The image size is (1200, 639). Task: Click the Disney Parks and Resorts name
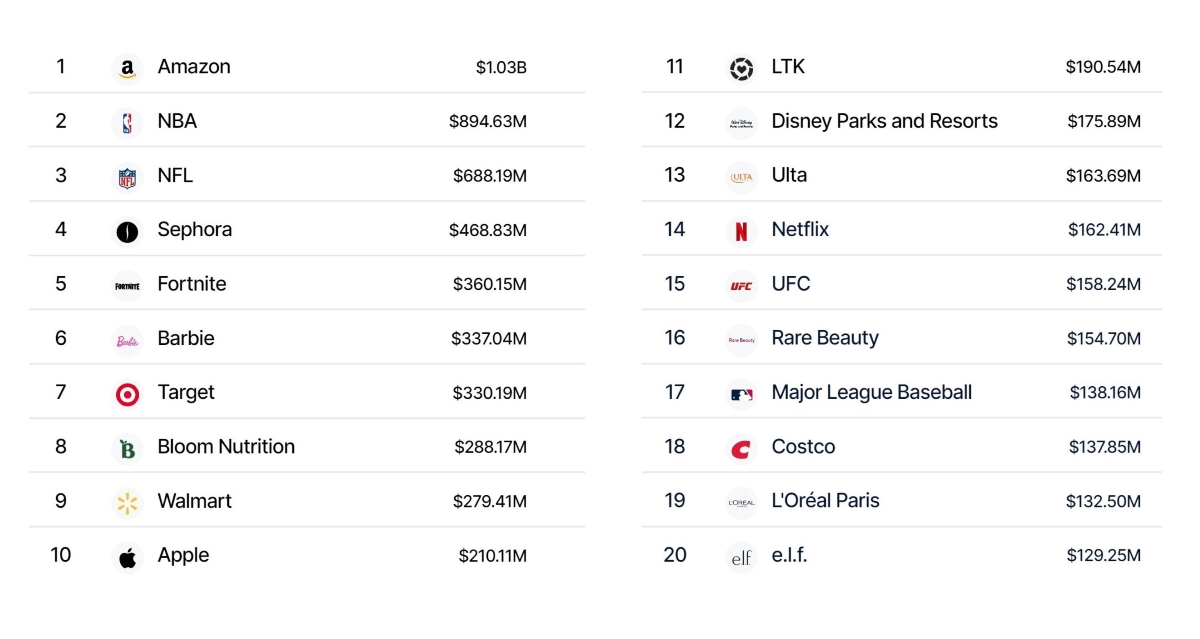click(884, 121)
